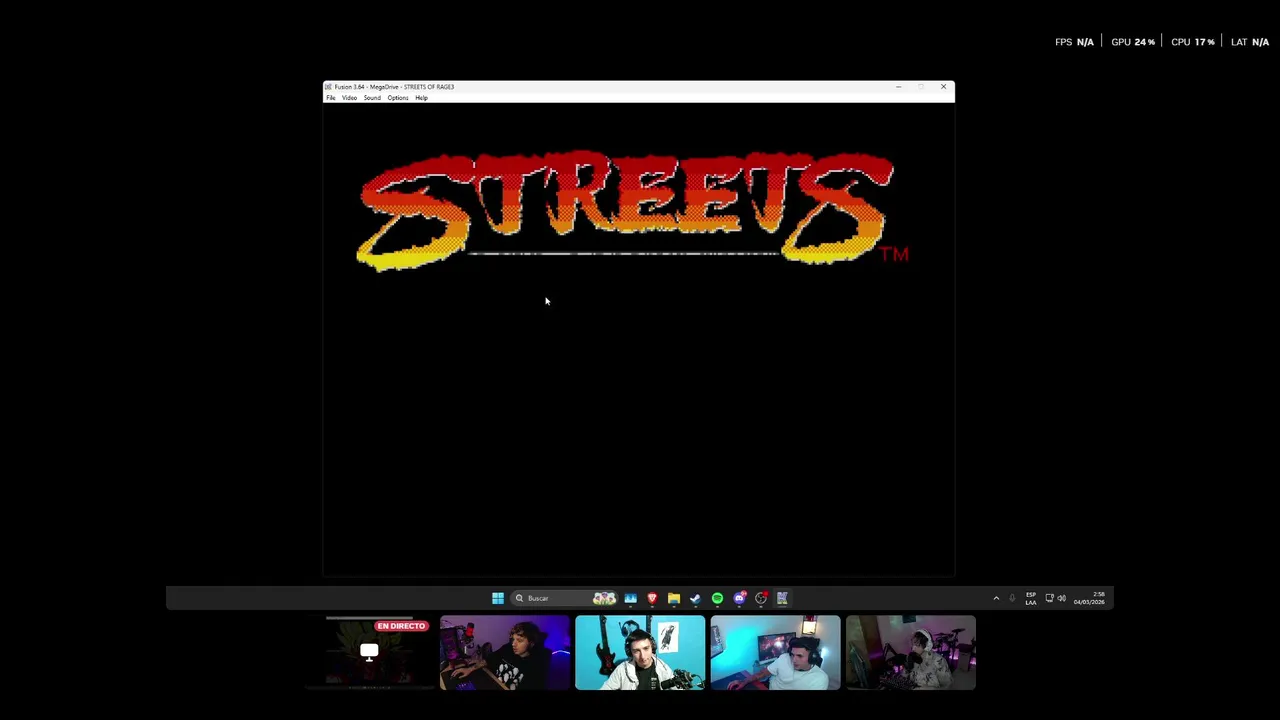Click the CPU 17 % overlay readout

pyautogui.click(x=1193, y=42)
